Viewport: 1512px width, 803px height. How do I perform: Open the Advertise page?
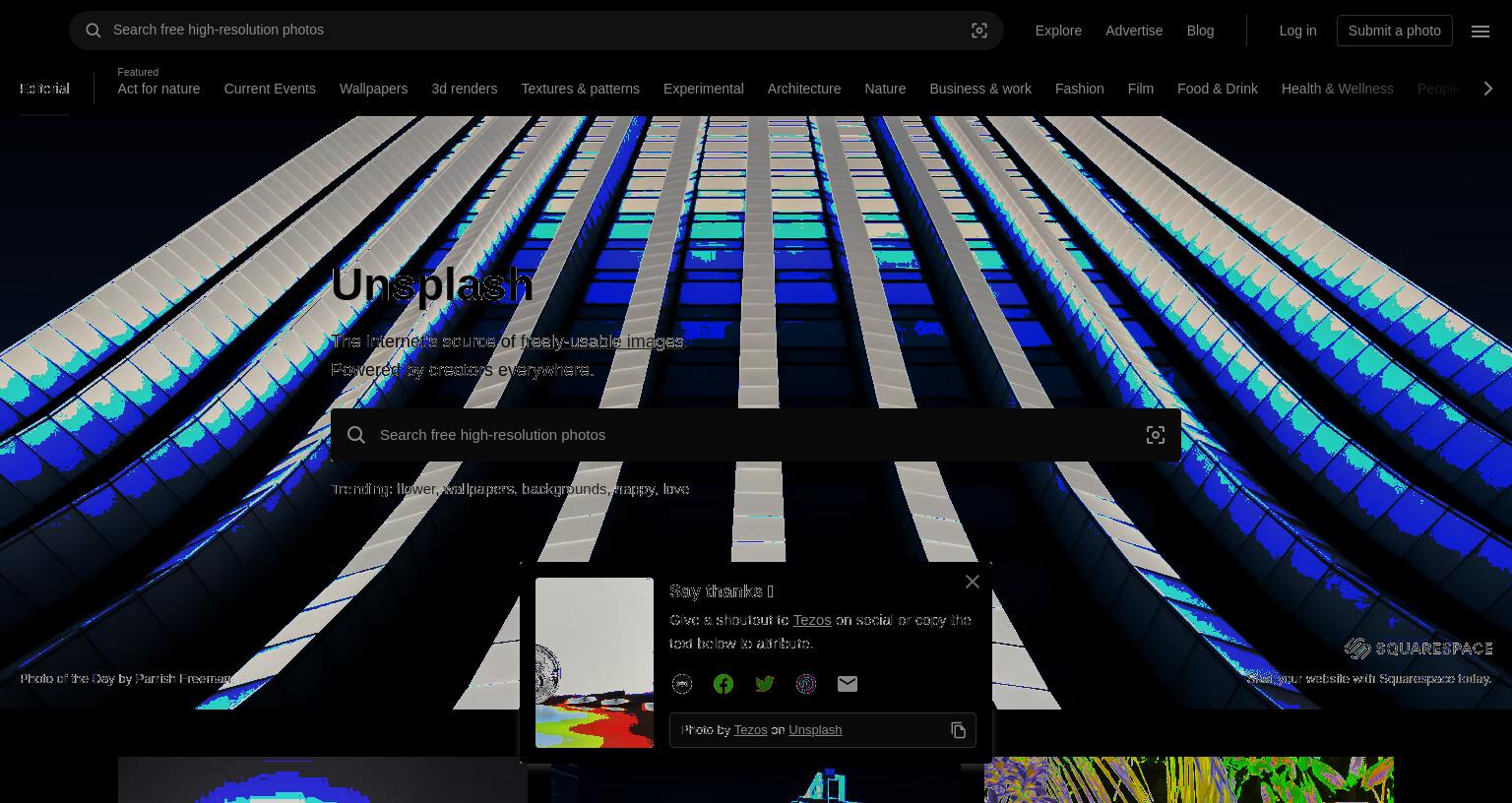click(x=1134, y=31)
